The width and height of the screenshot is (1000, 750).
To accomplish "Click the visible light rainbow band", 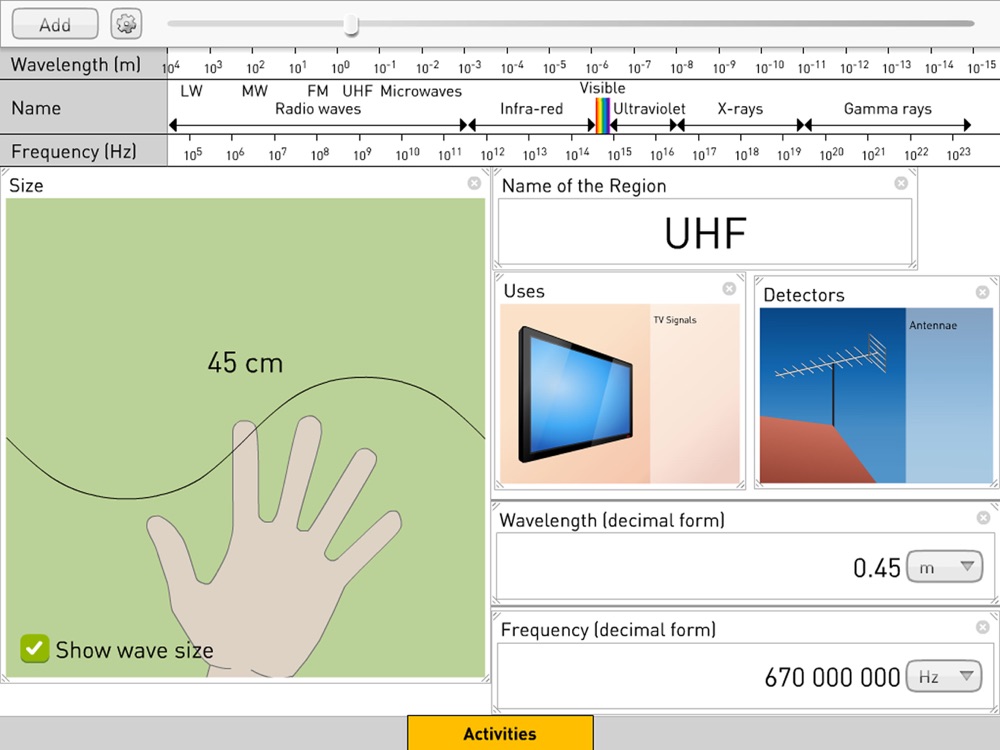I will pos(603,115).
